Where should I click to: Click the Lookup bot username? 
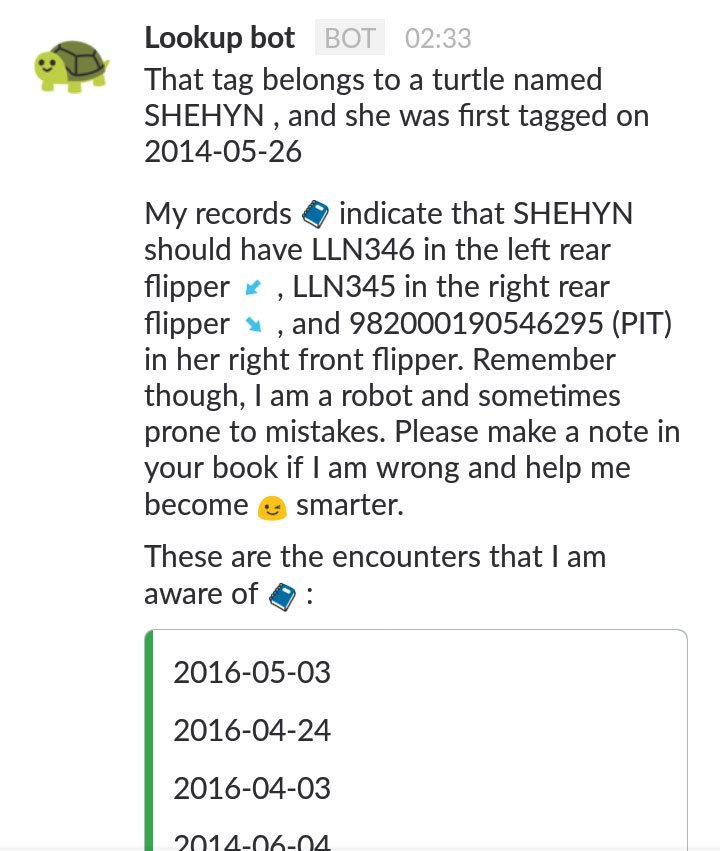(219, 37)
